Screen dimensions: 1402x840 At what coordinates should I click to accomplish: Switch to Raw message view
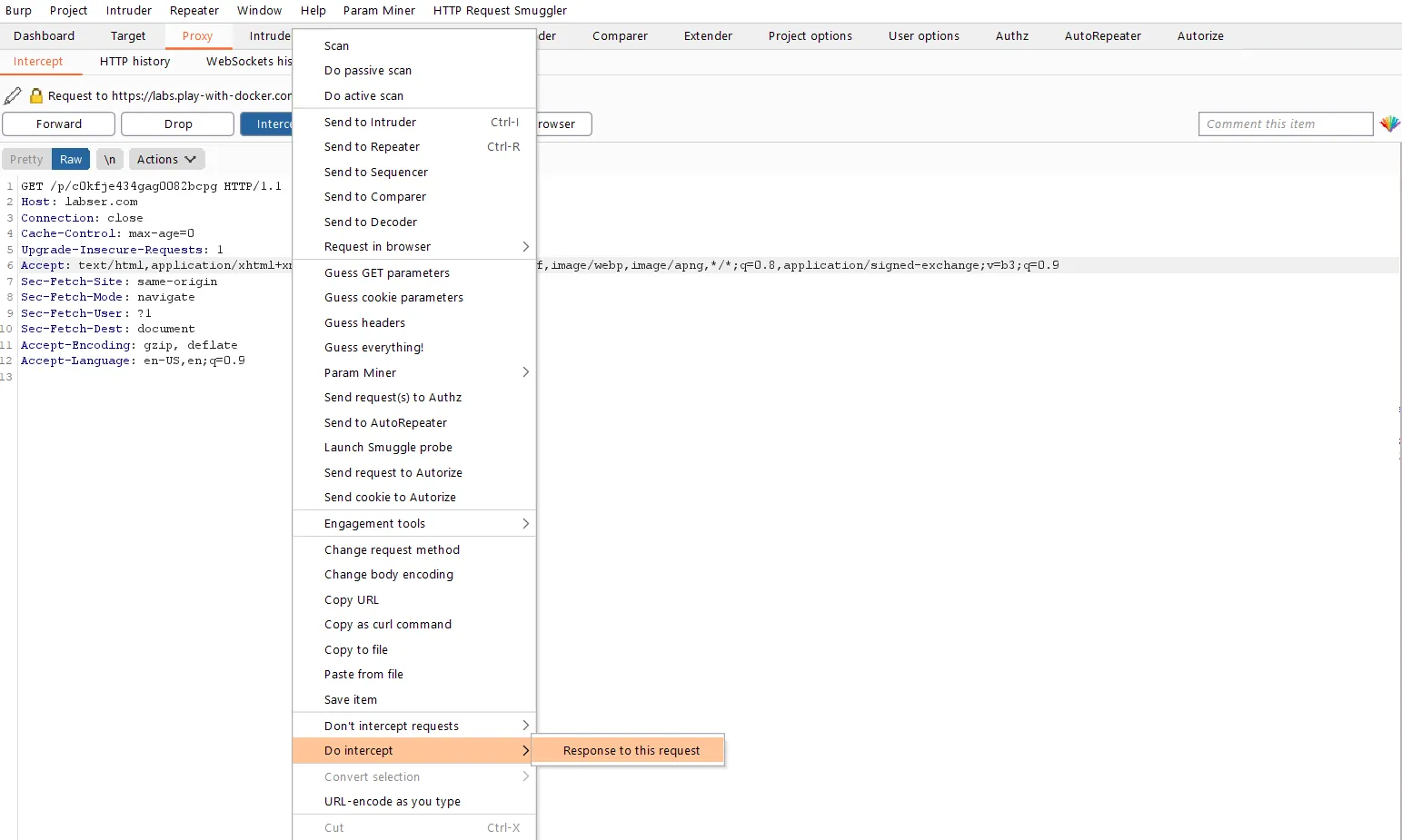(71, 159)
